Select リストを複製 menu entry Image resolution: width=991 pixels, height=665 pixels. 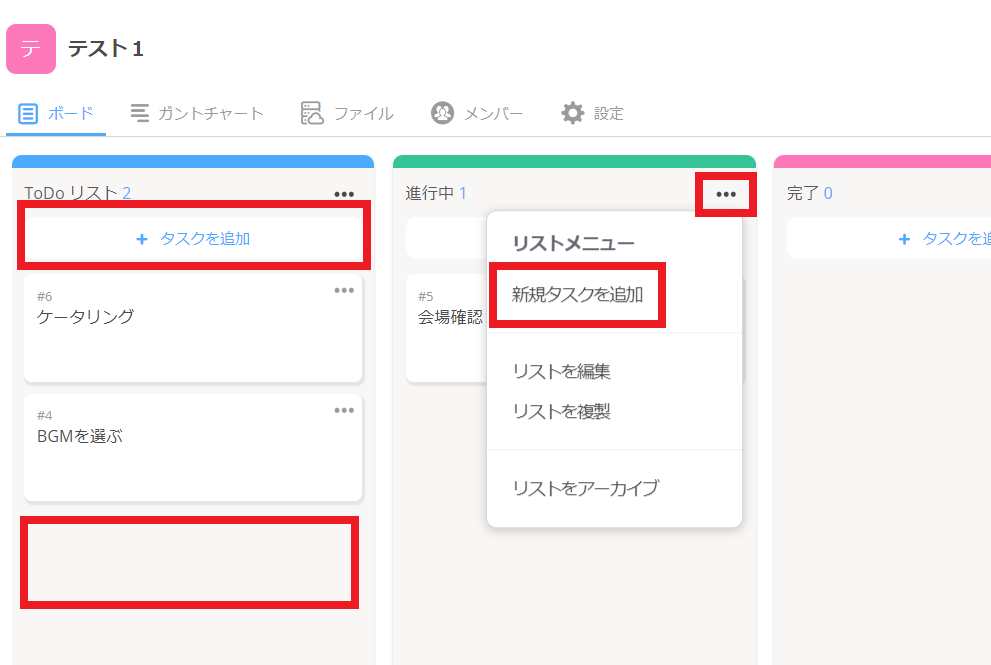[561, 411]
